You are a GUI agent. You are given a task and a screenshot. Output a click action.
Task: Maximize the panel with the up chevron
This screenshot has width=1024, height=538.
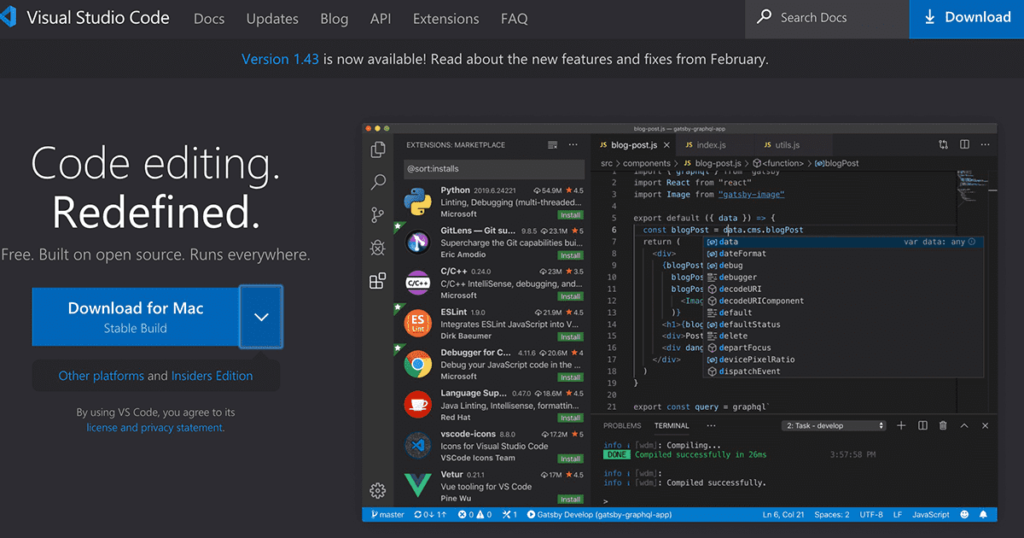(x=964, y=426)
